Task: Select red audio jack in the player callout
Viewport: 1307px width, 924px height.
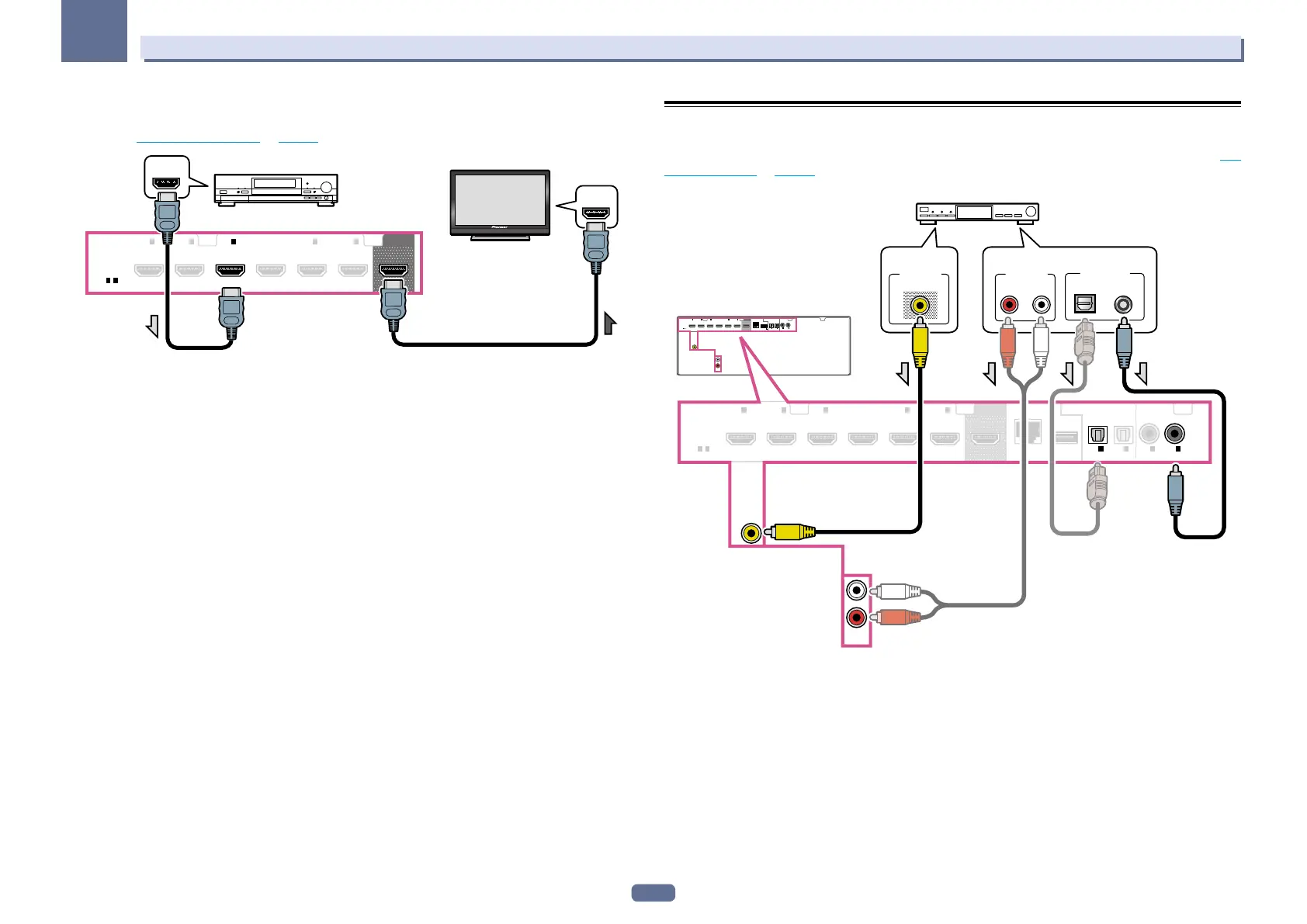Action: (x=1009, y=305)
